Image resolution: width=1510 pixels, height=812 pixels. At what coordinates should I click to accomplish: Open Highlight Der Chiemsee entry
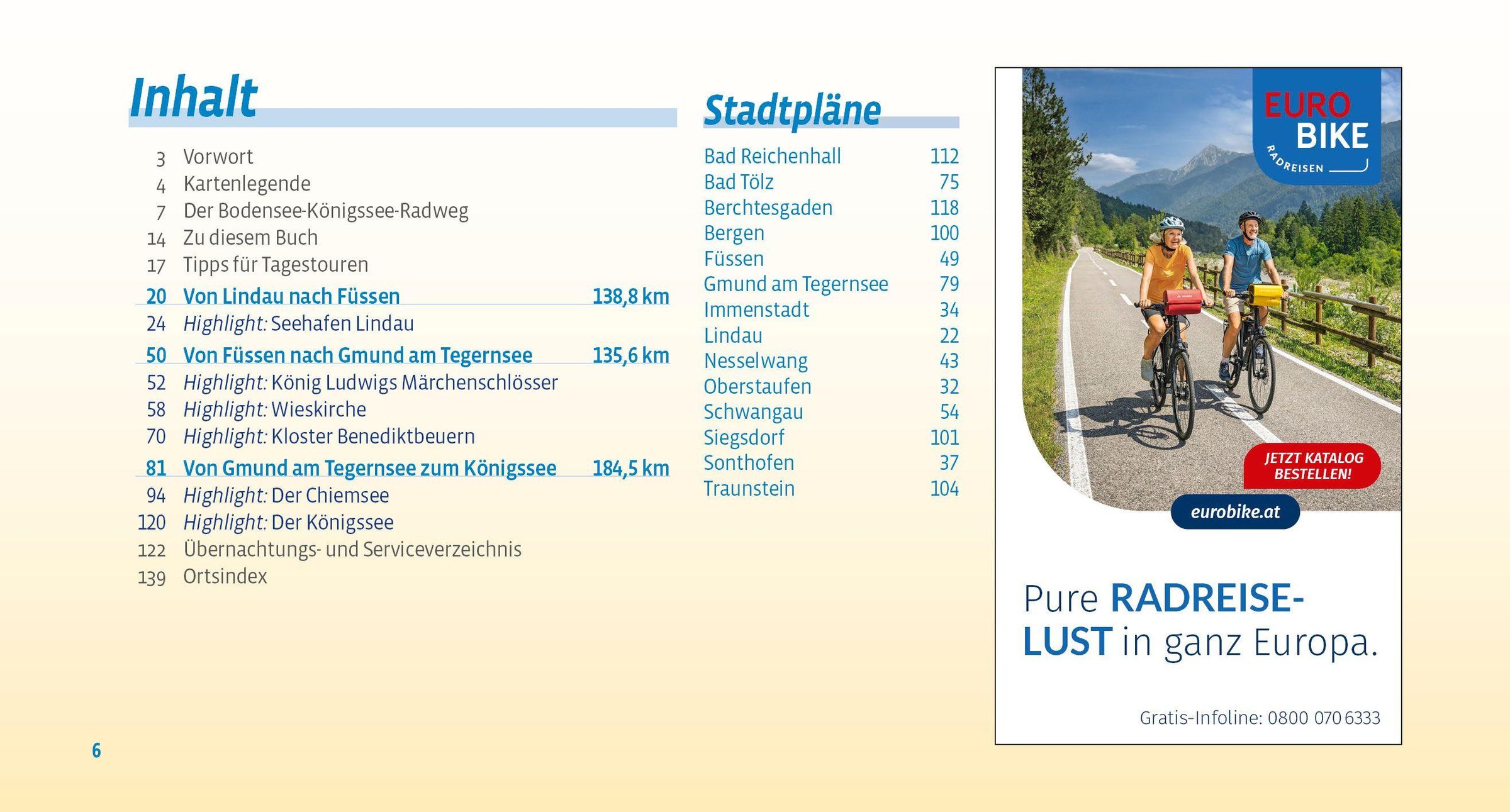point(286,496)
